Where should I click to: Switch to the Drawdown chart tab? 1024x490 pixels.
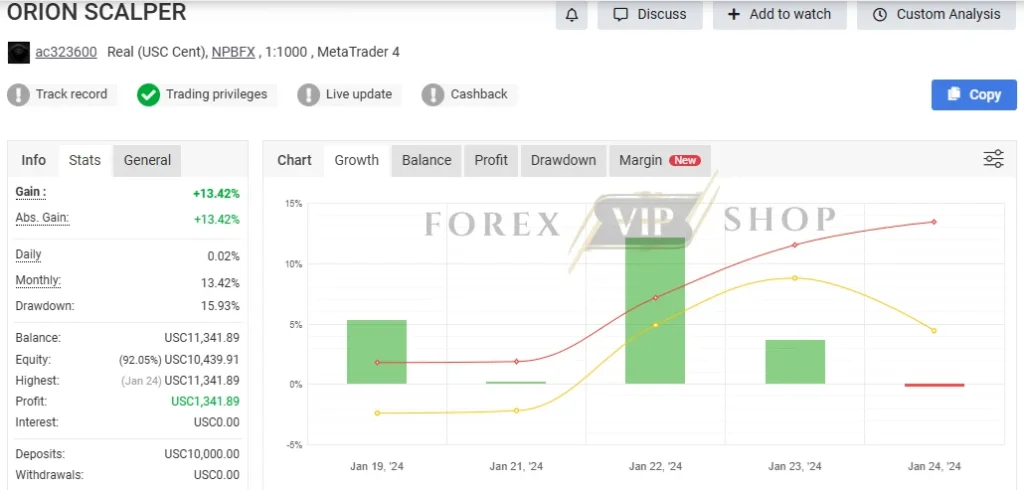coord(564,160)
